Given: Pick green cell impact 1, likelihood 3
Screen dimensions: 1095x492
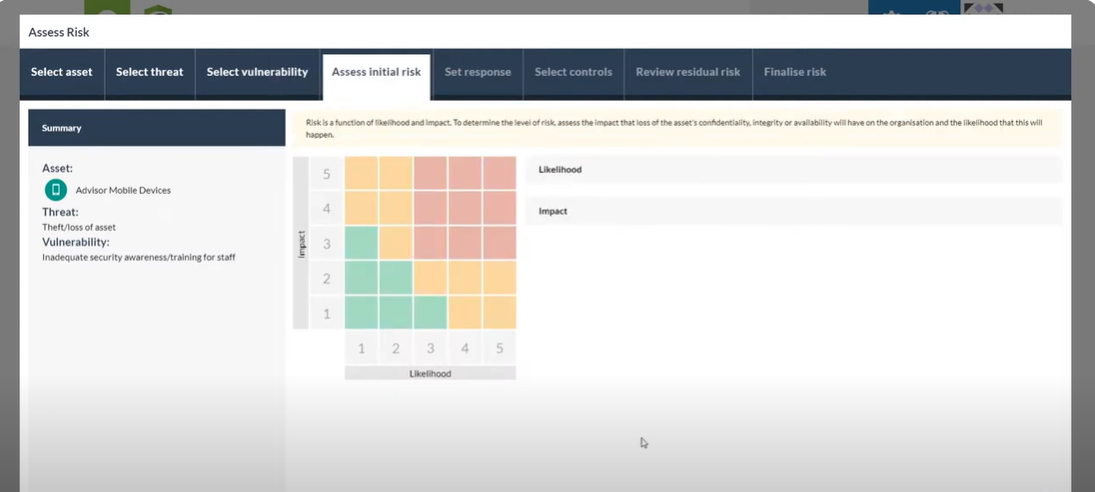Looking at the screenshot, I should point(430,313).
